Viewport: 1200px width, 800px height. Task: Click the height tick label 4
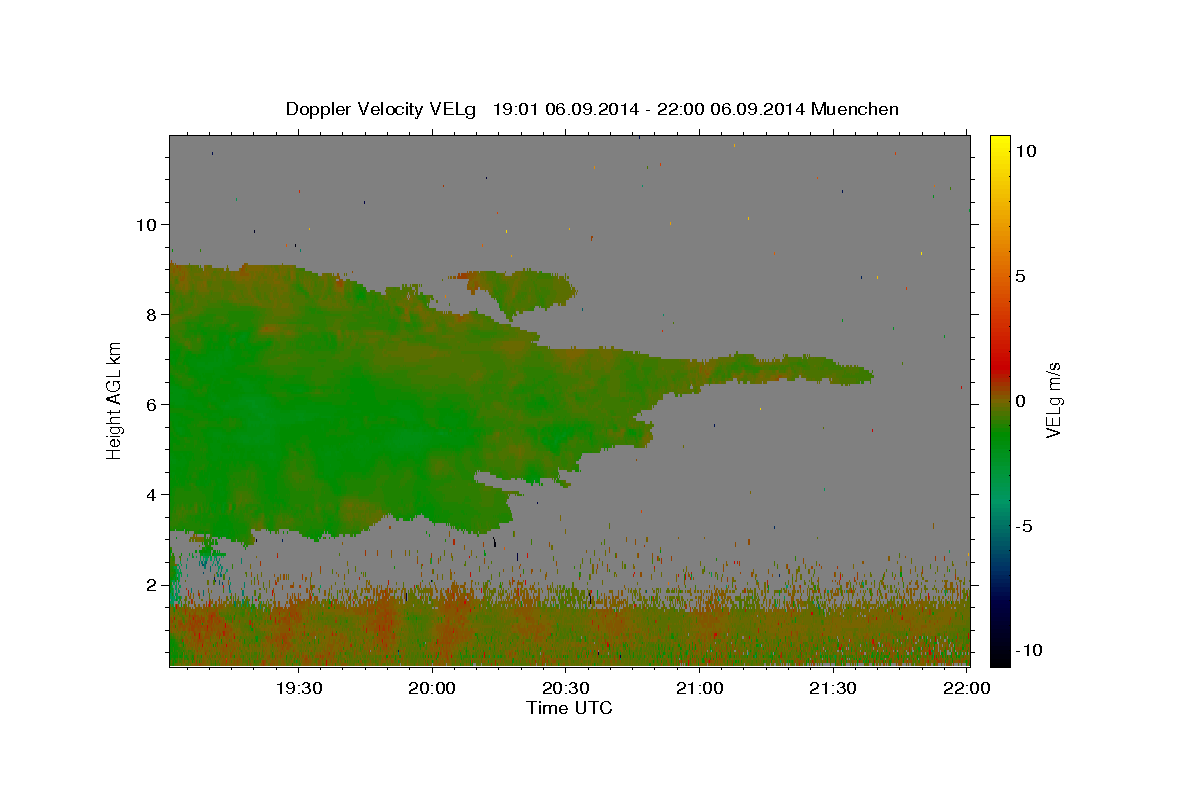pyautogui.click(x=152, y=494)
